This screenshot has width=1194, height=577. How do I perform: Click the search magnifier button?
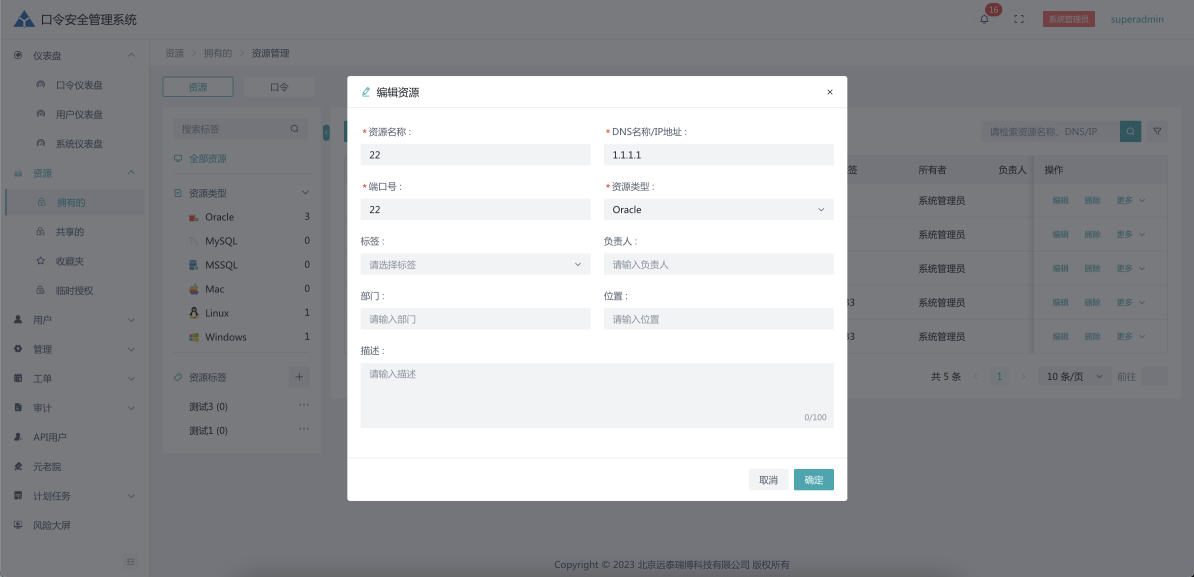click(x=1130, y=131)
